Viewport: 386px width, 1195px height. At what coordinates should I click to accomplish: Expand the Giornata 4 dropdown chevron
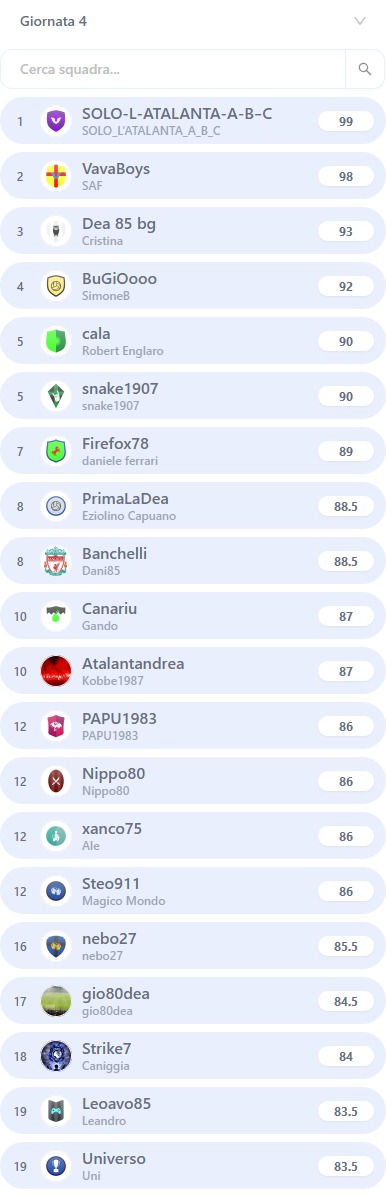point(360,21)
